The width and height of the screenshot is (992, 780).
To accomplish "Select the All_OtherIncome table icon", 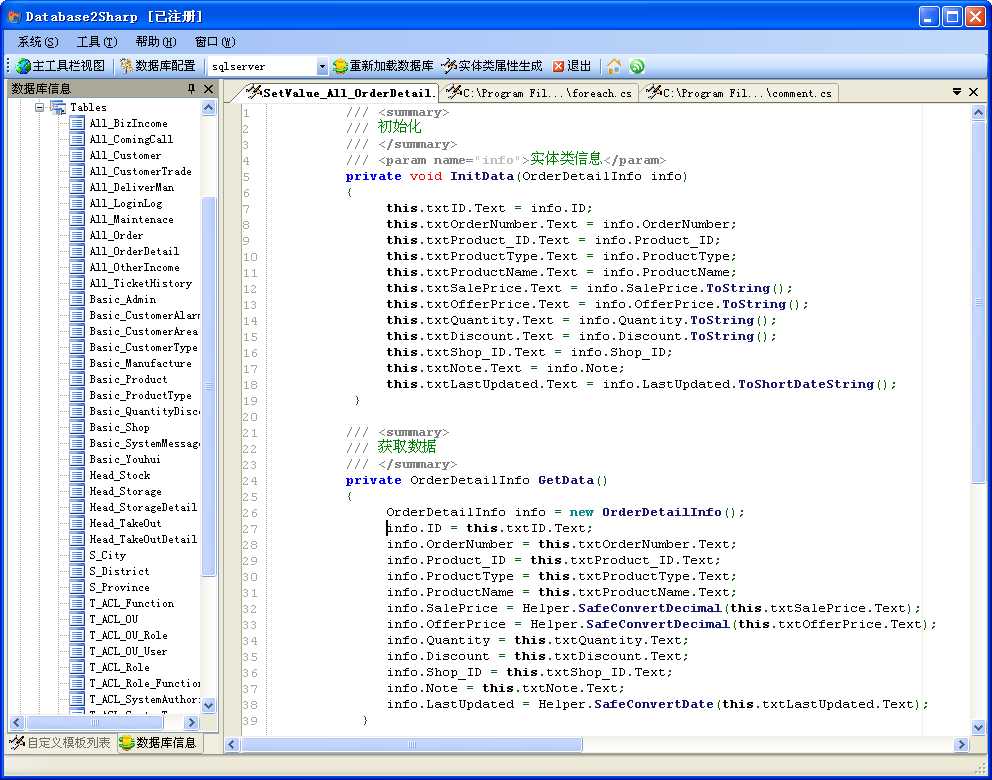I will pyautogui.click(x=77, y=267).
